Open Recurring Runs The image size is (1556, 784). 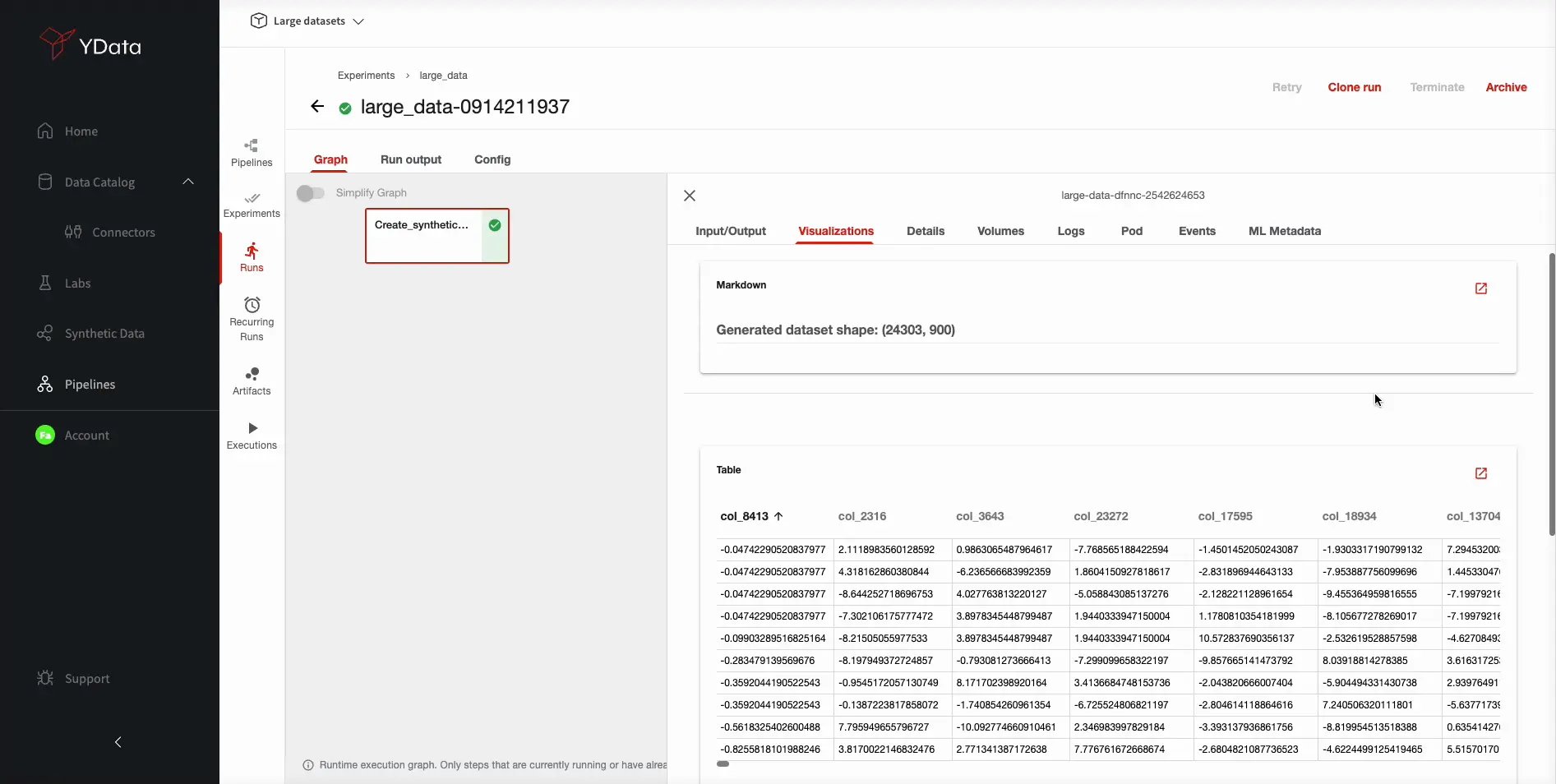click(252, 319)
